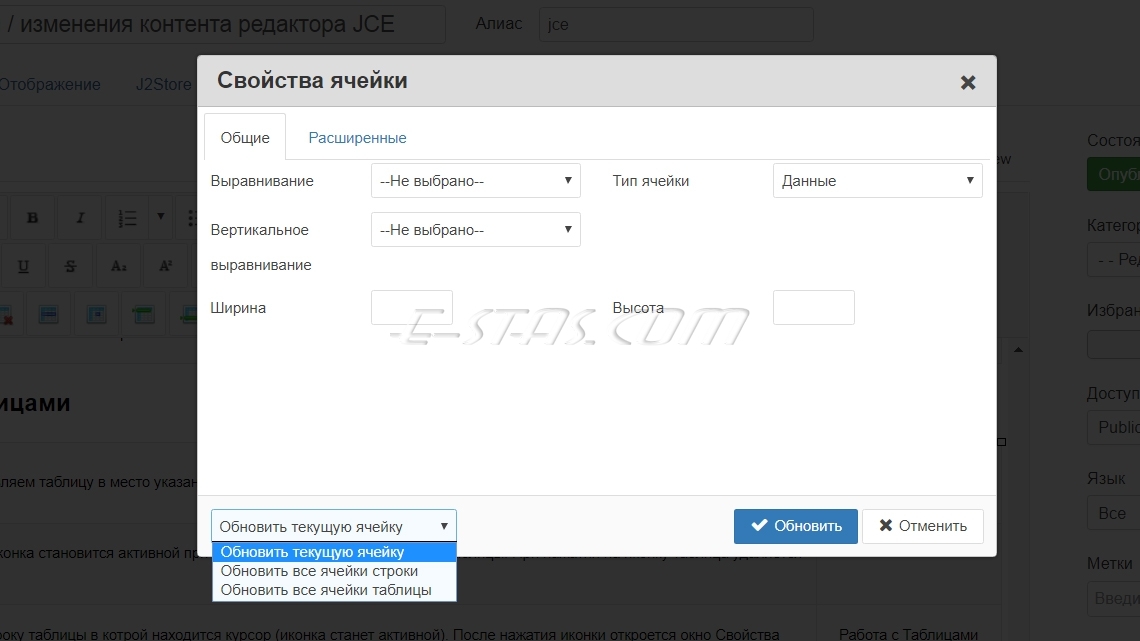This screenshot has width=1140, height=641.
Task: Apply Subscript in the editor toolbar
Action: [119, 266]
